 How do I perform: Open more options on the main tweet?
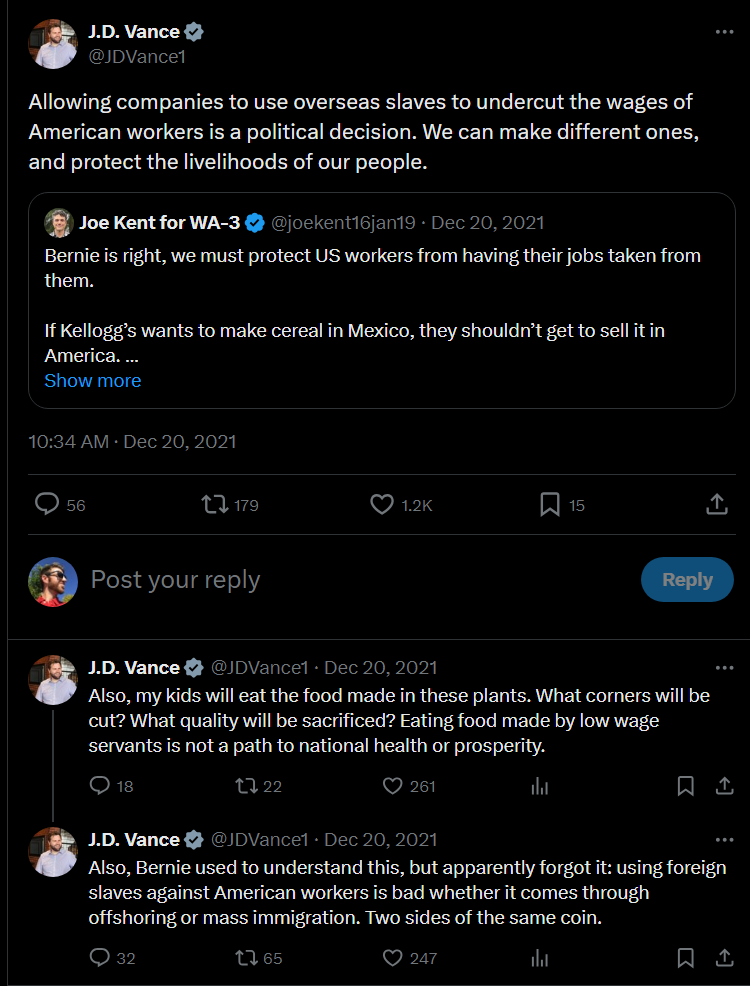point(725,32)
